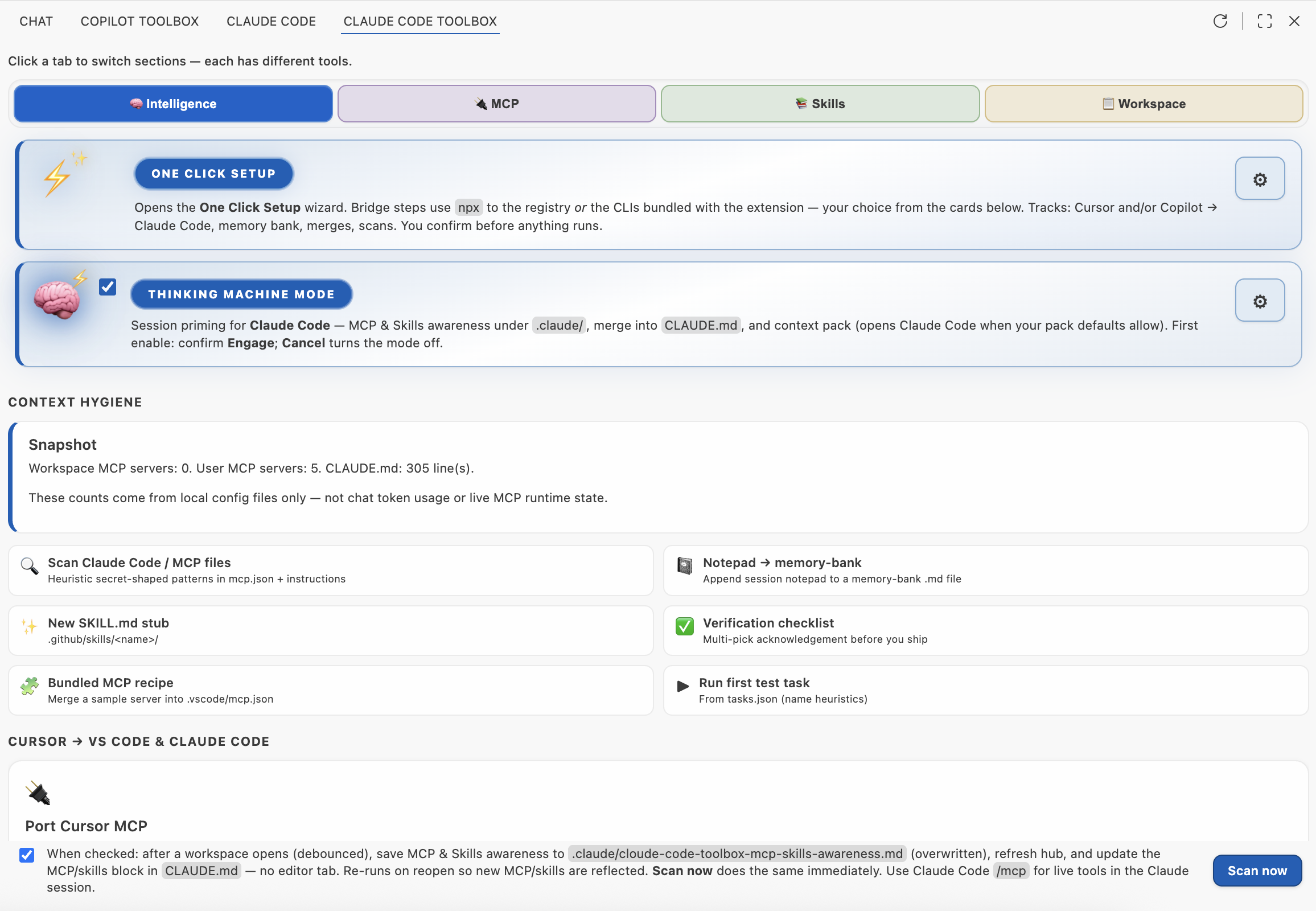Viewport: 1316px width, 911px height.
Task: Toggle fullscreen with the expand icon
Action: (1265, 21)
